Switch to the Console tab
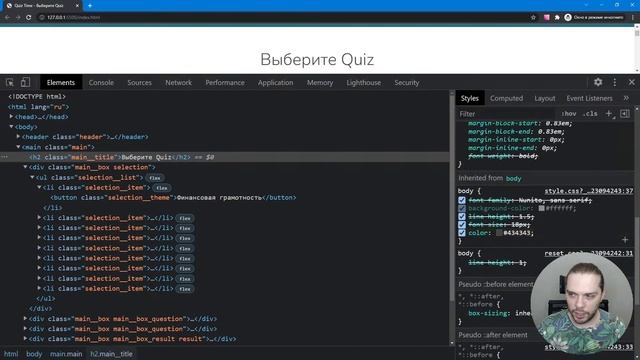640x360 pixels. point(101,82)
